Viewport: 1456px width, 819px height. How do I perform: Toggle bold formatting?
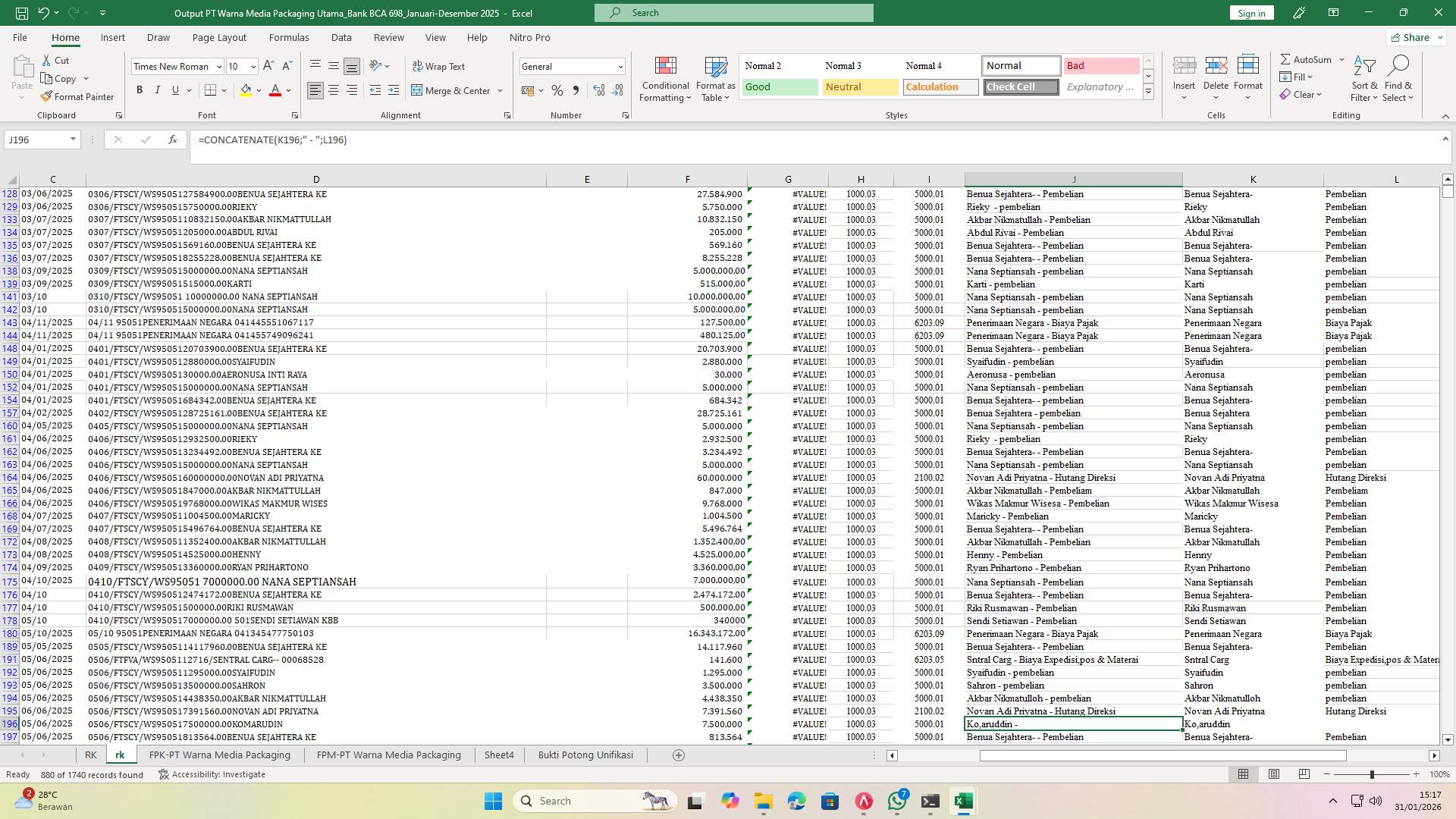(140, 89)
